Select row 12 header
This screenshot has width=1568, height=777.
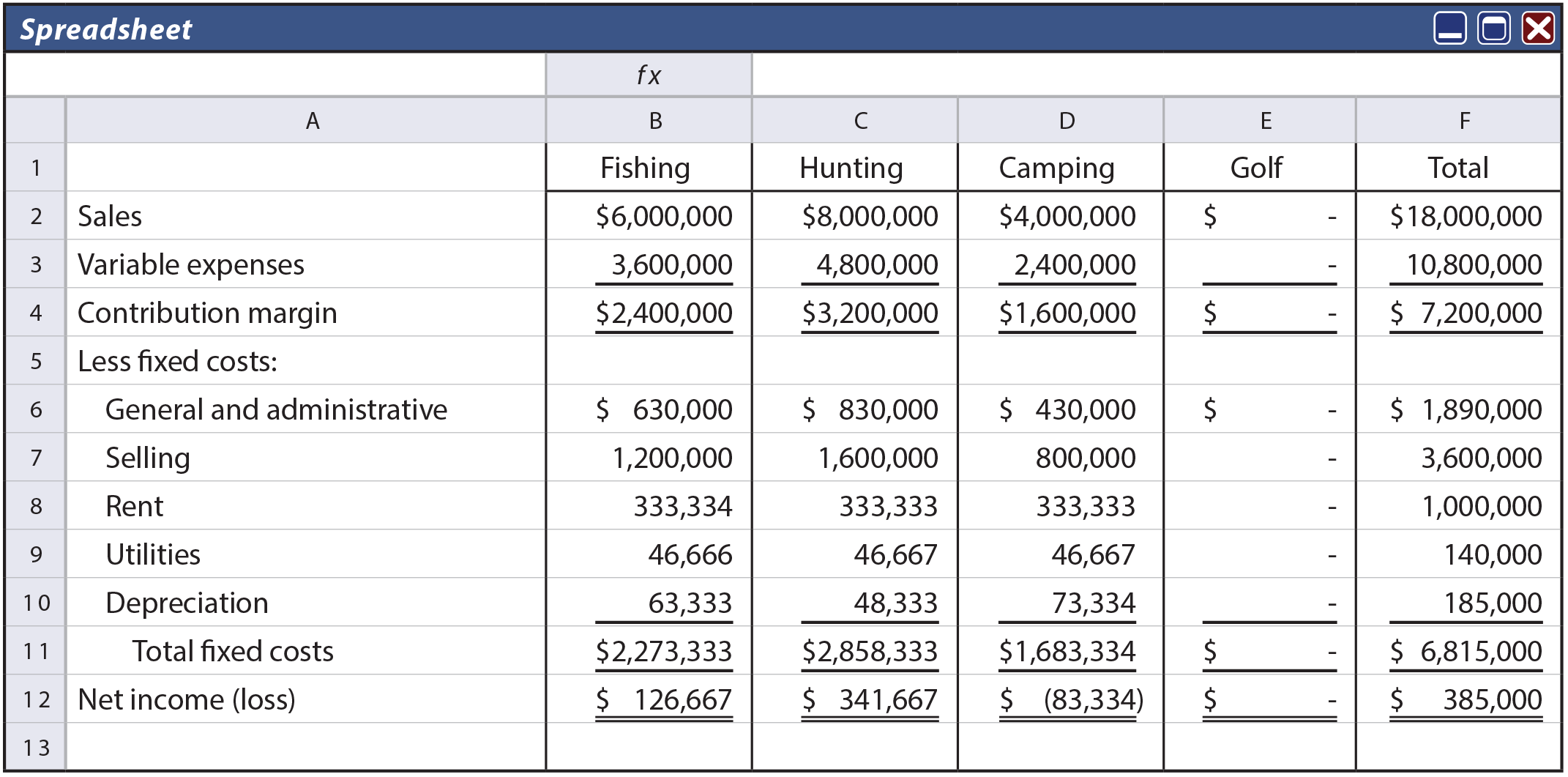click(x=36, y=699)
